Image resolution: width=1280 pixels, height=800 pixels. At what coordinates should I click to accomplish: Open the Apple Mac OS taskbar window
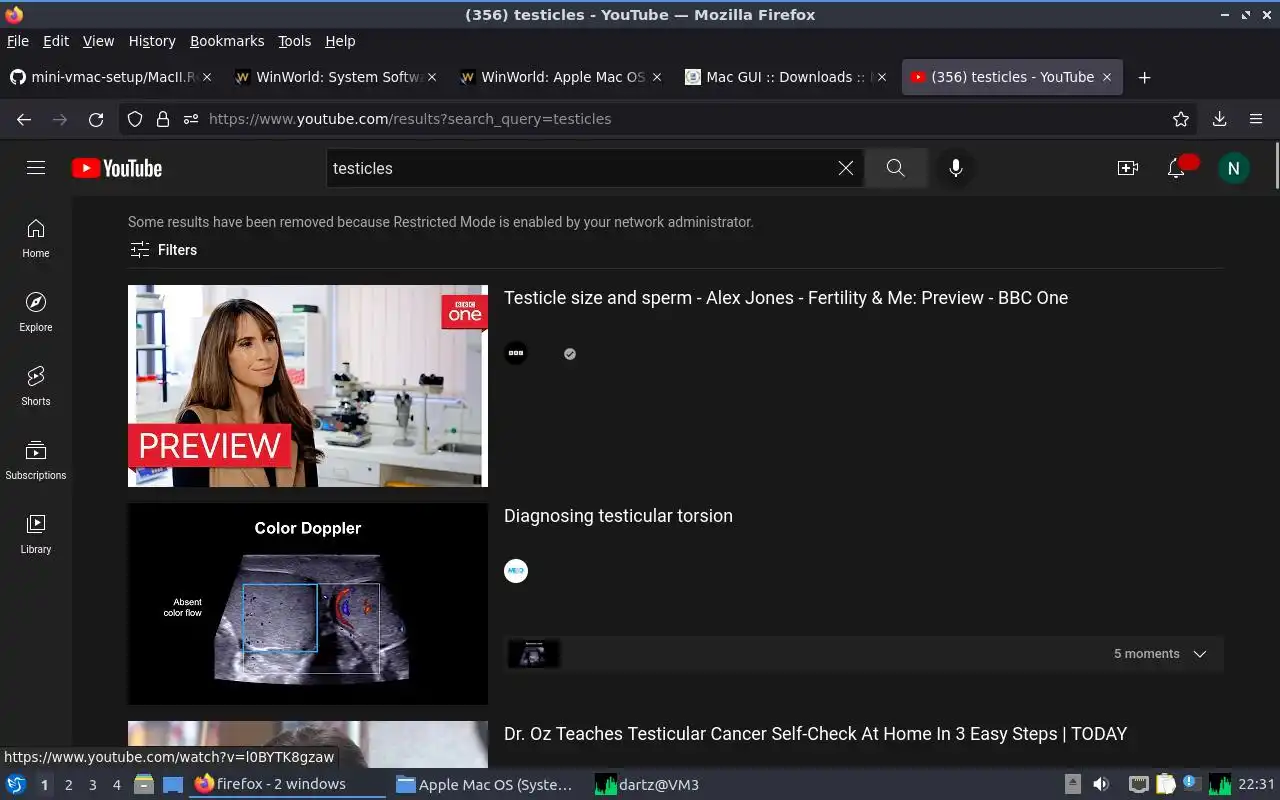485,784
